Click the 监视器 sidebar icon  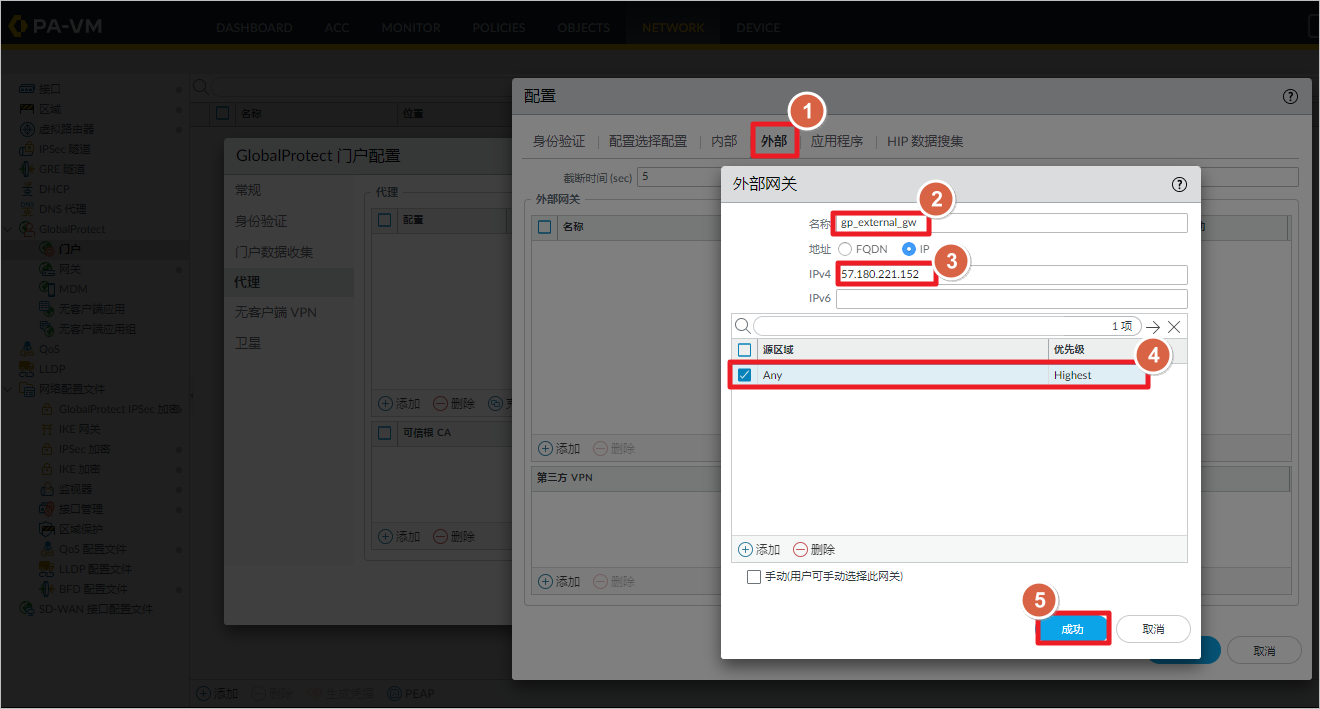pos(47,489)
